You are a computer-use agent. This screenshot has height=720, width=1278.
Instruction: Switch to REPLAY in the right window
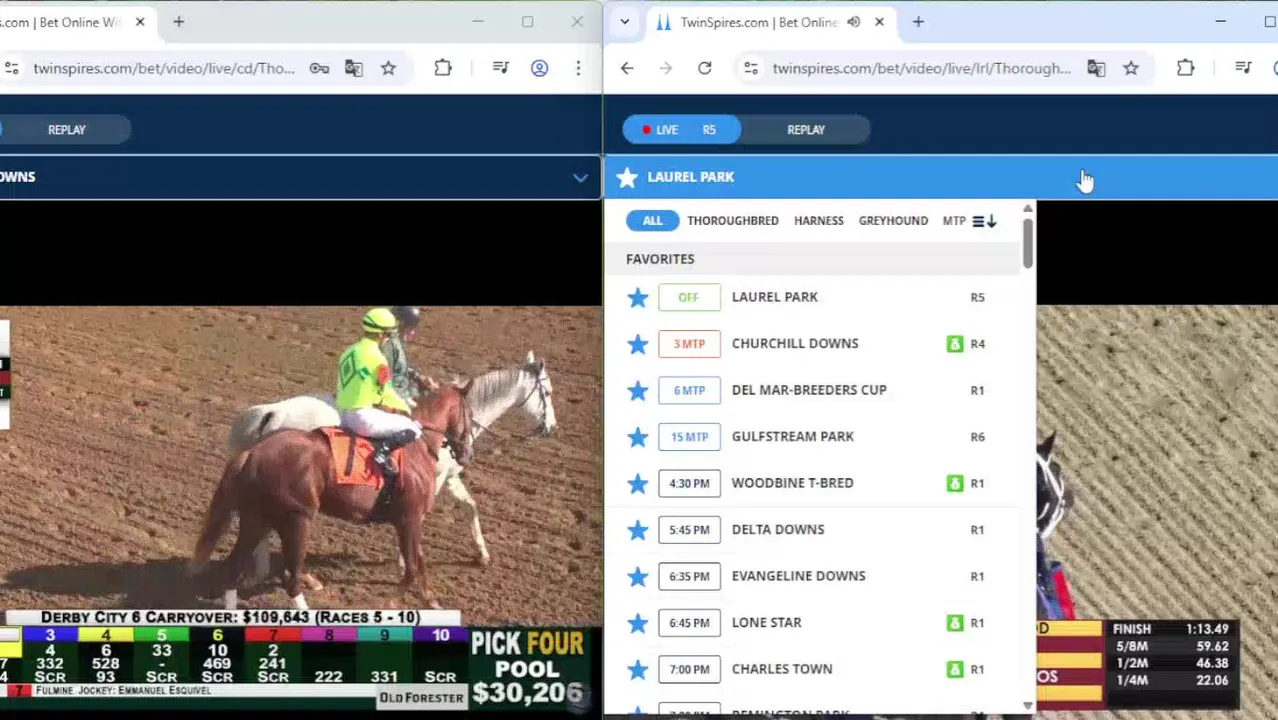pyautogui.click(x=806, y=130)
